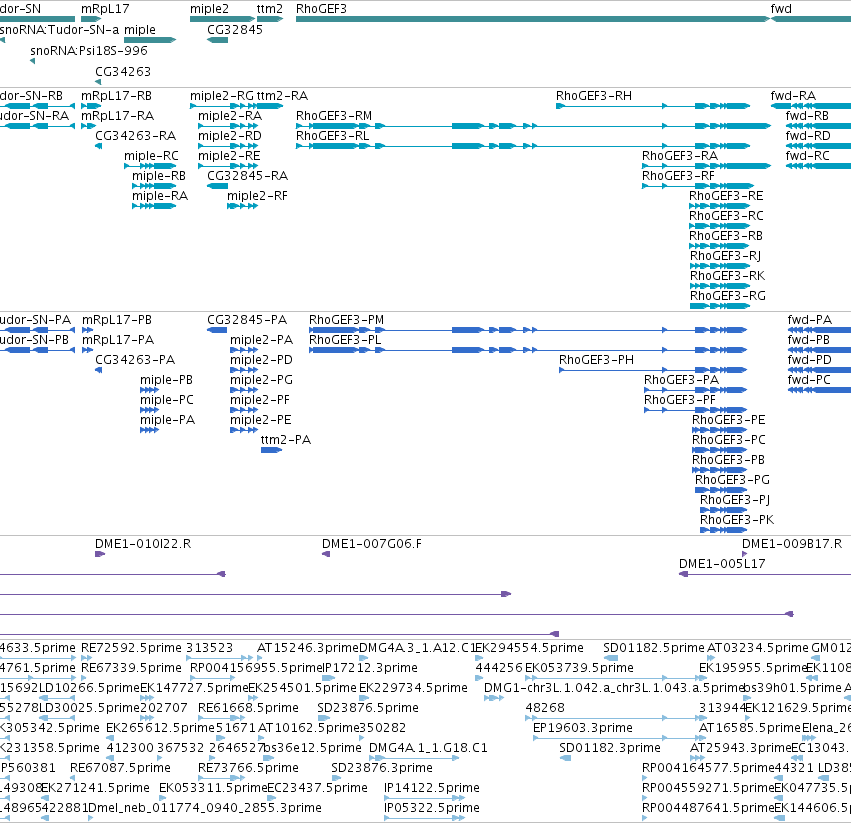
Task: Select cDNA EK271241.5prime
Action: (x=45, y=798)
